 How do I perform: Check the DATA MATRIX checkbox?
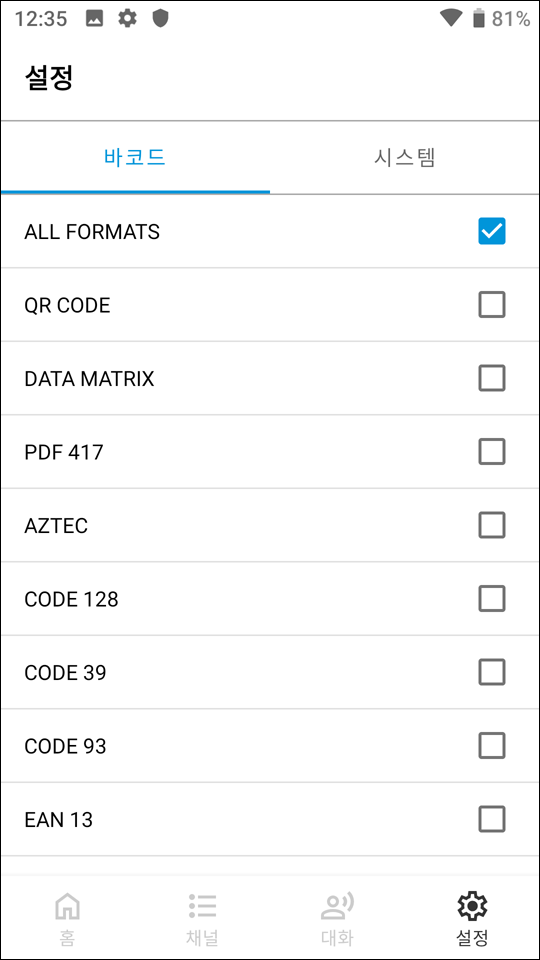(492, 378)
